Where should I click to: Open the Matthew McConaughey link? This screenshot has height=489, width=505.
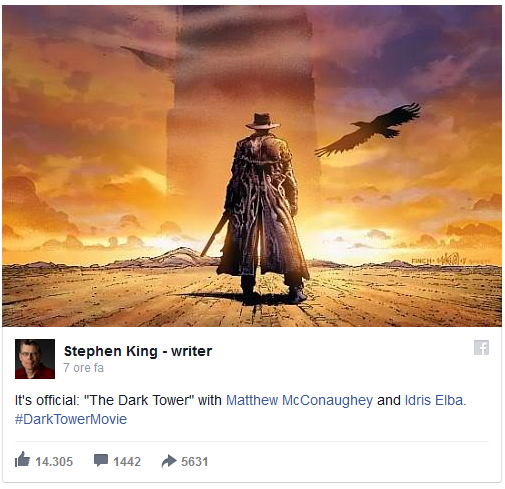click(299, 400)
